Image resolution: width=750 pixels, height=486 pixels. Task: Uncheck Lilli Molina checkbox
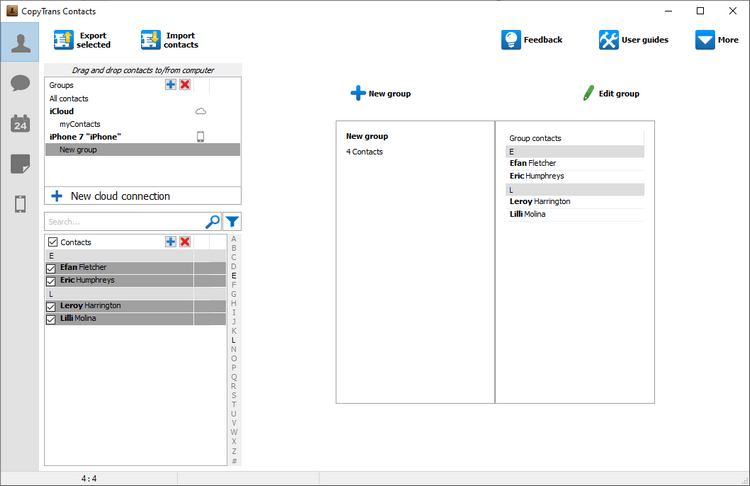pos(51,319)
